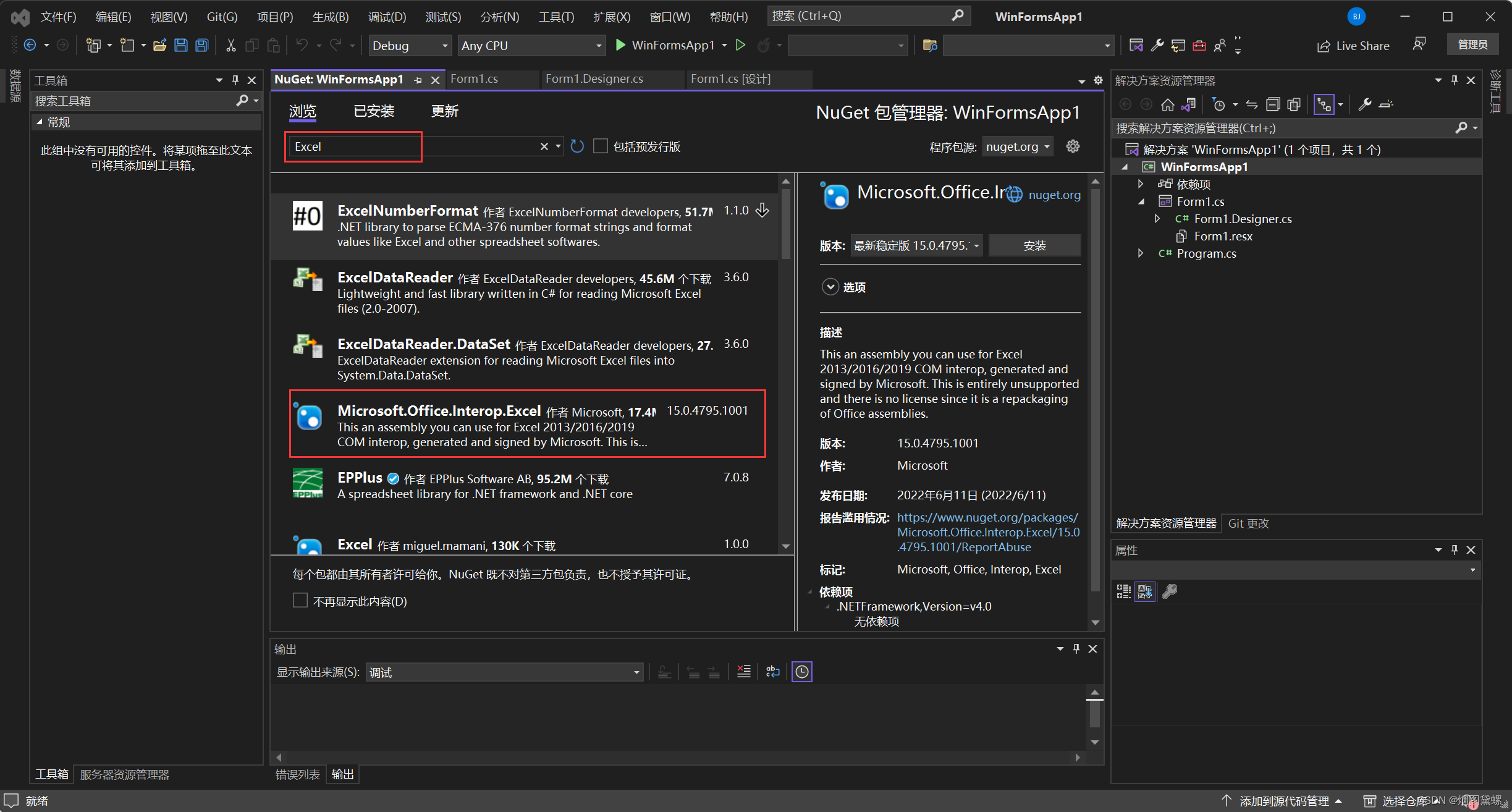
Task: Open Solution Explorer properties wrench icon
Action: [x=1365, y=104]
